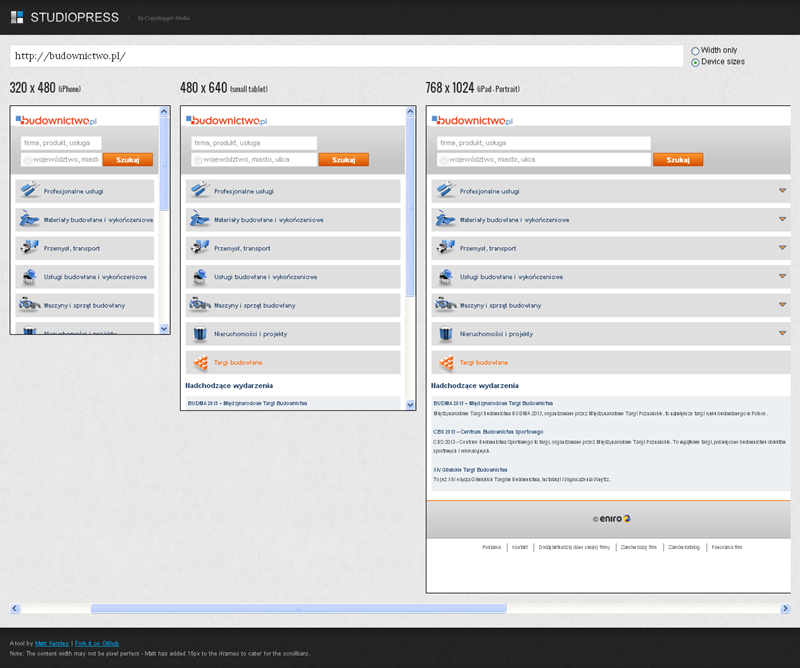Screen dimensions: 800x668
Task: Click the StudioPress logo icon in header
Action: pos(17,17)
